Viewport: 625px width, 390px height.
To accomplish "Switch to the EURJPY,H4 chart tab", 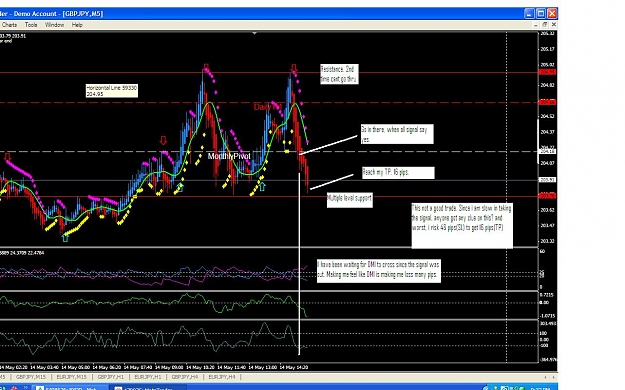I will click(x=222, y=377).
